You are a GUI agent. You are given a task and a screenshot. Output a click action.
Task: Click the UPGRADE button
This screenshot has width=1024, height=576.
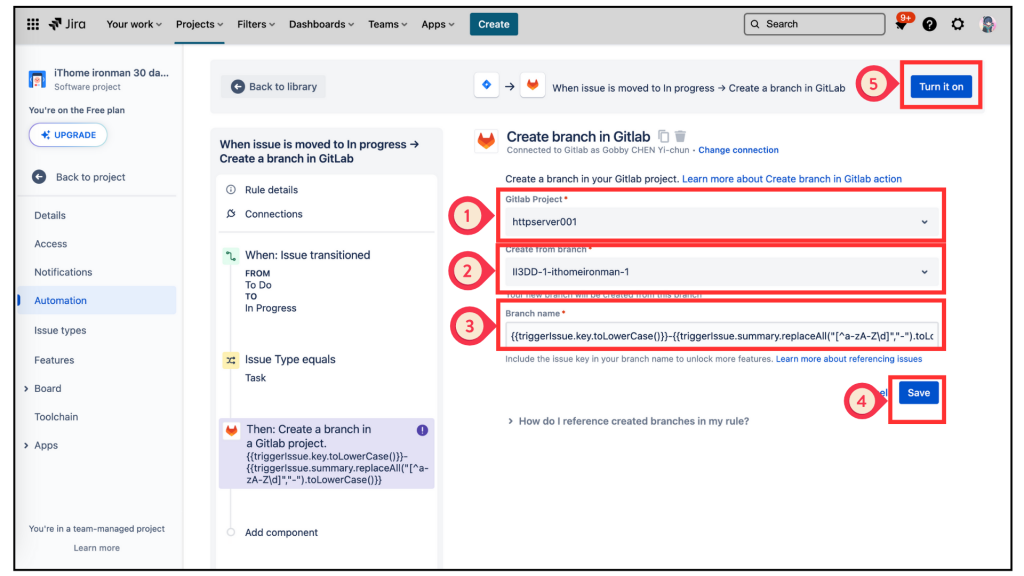[x=68, y=135]
